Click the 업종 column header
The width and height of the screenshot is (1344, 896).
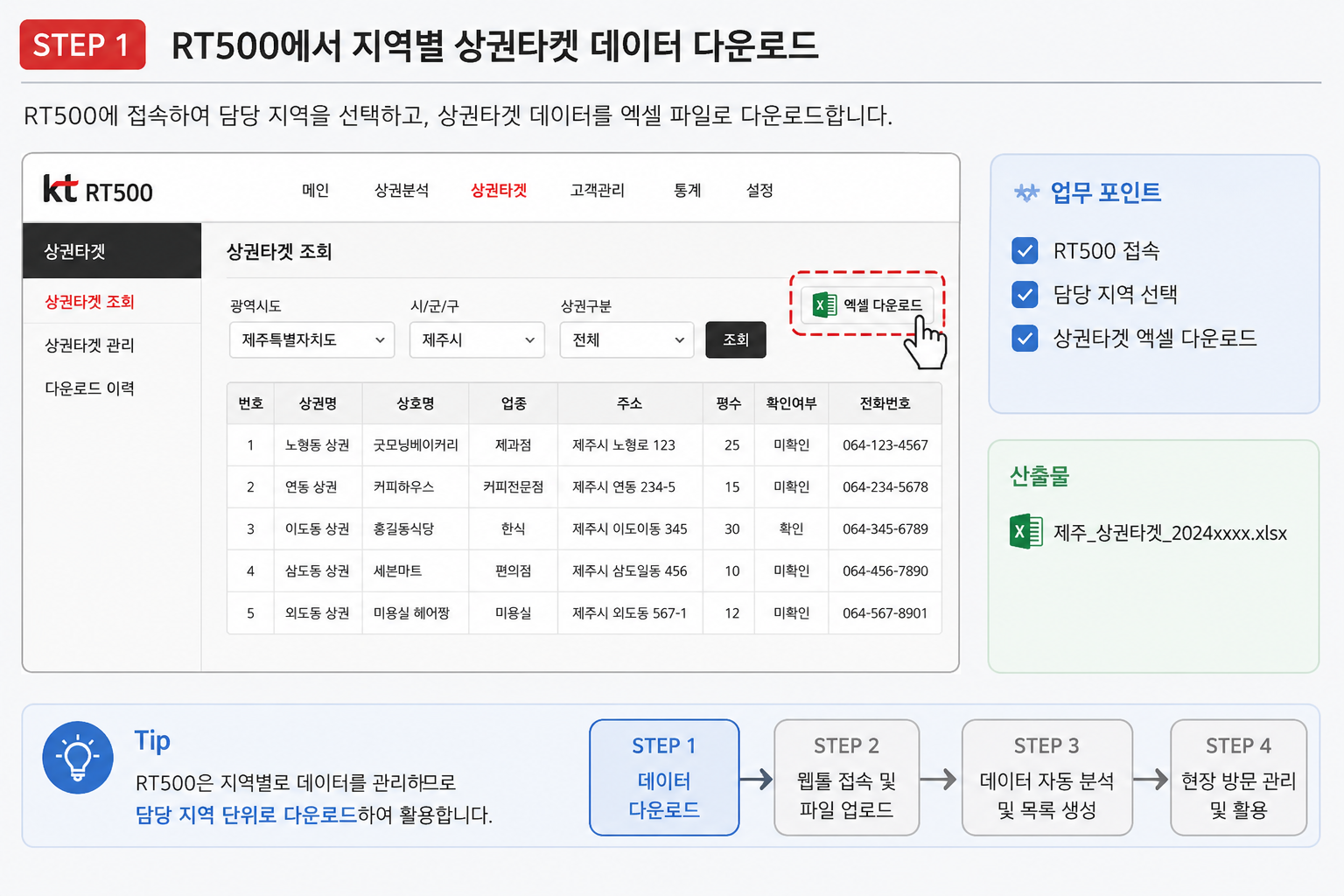[x=514, y=403]
